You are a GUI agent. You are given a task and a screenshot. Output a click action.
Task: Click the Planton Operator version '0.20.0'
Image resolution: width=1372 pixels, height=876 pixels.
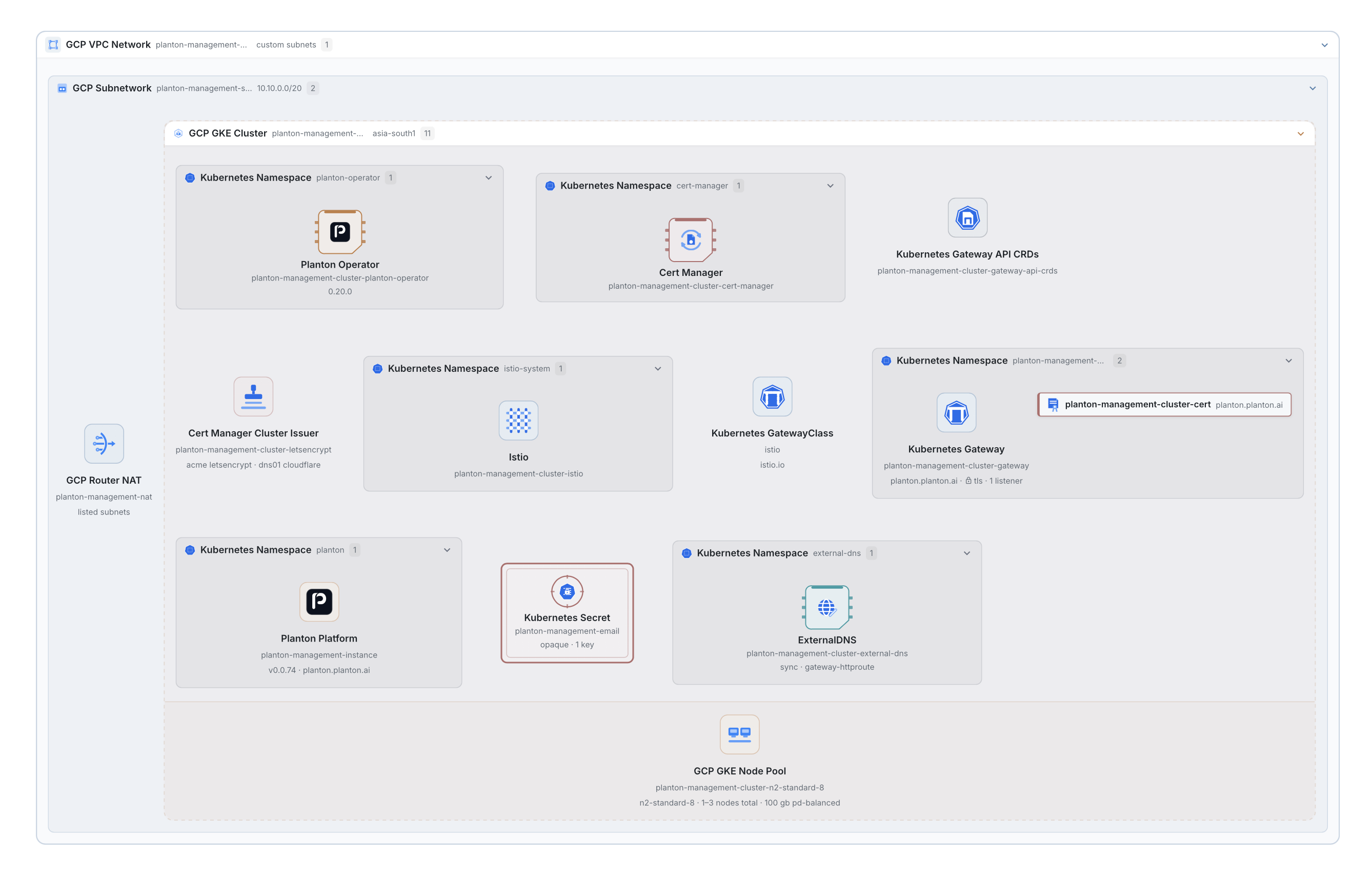coord(340,292)
